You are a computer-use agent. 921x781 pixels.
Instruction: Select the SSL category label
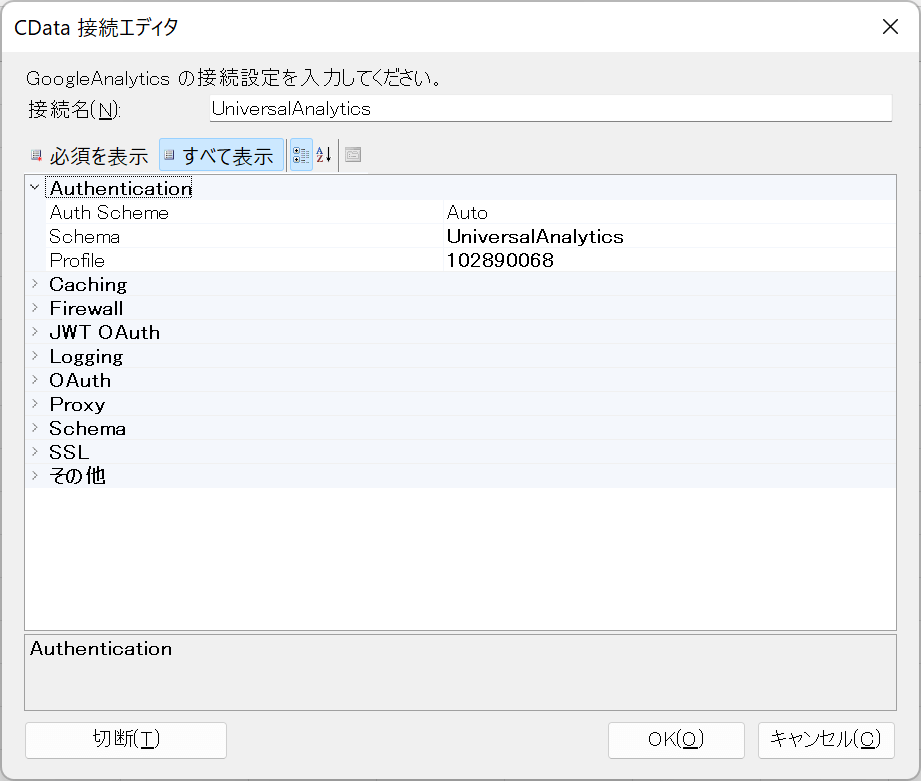69,452
